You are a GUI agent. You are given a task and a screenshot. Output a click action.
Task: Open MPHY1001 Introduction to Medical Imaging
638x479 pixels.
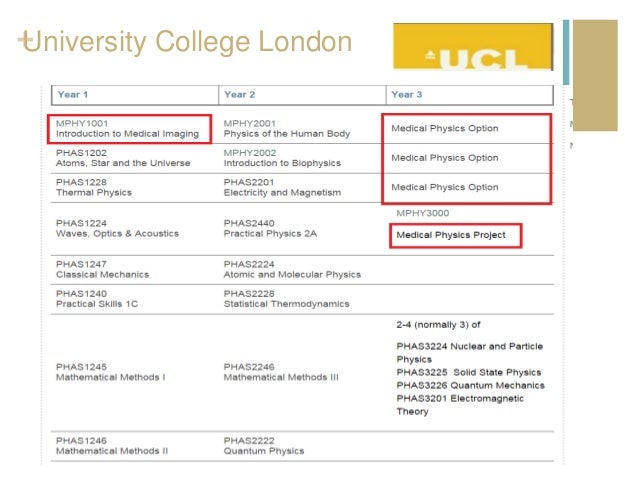click(129, 129)
